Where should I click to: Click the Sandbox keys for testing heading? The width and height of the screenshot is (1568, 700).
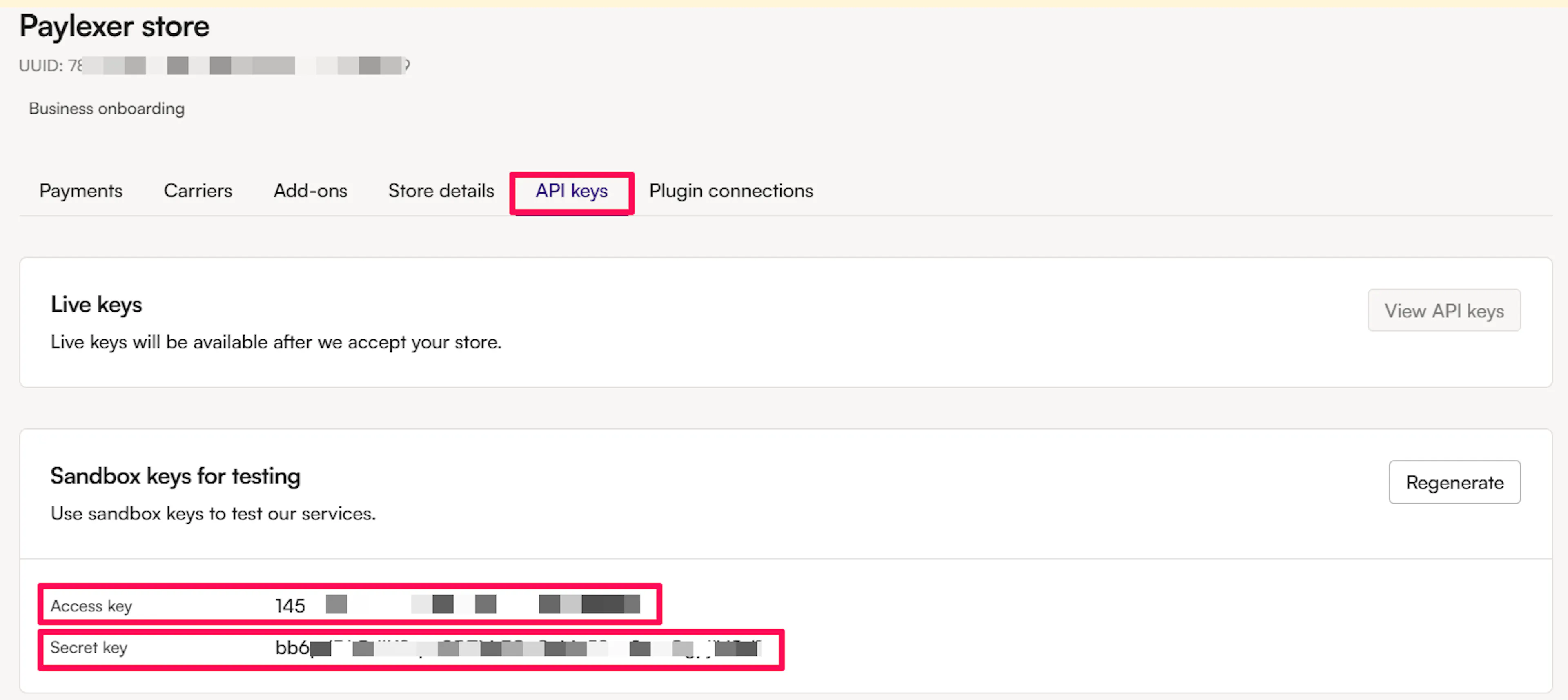pos(175,476)
